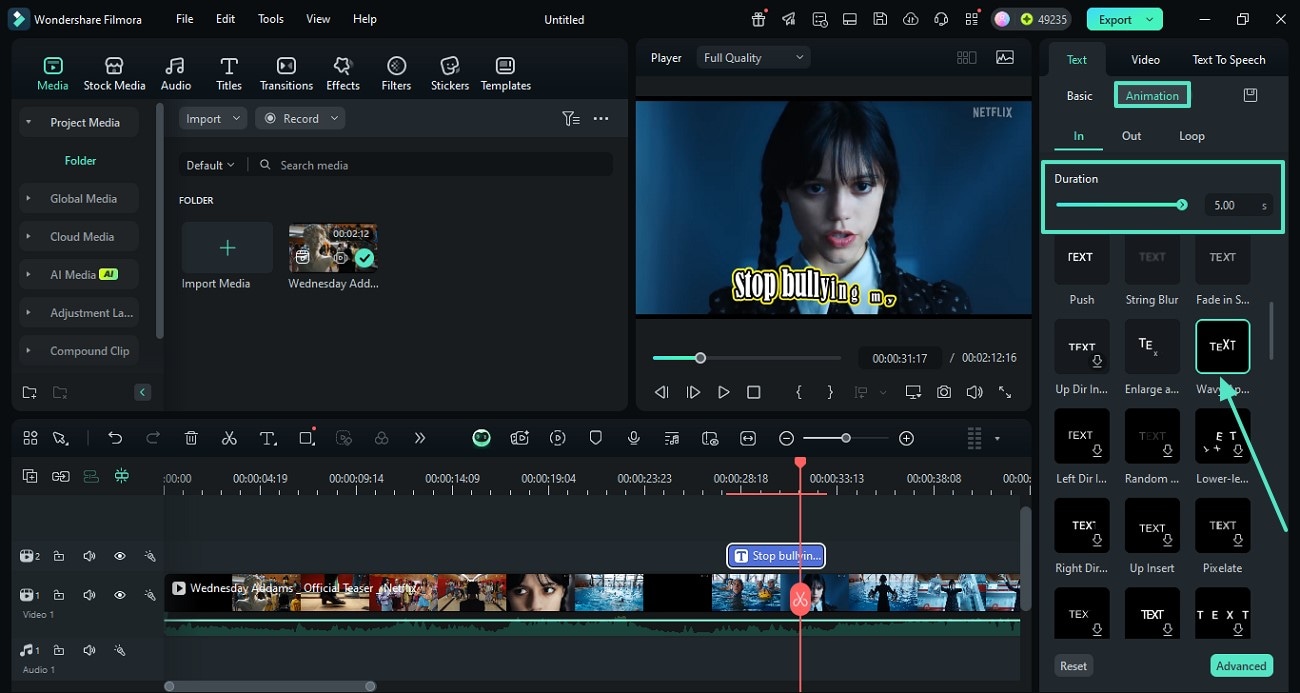The height and width of the screenshot is (693, 1300).
Task: Open the File menu
Action: point(185,19)
